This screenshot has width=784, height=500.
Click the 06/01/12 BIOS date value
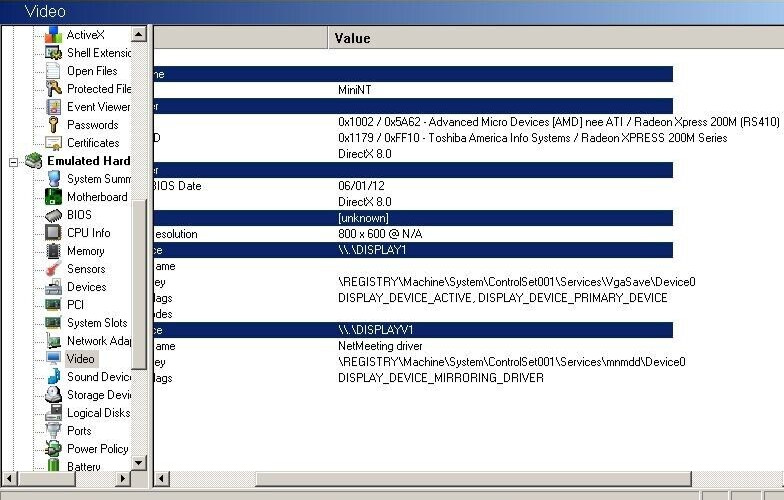tap(361, 186)
